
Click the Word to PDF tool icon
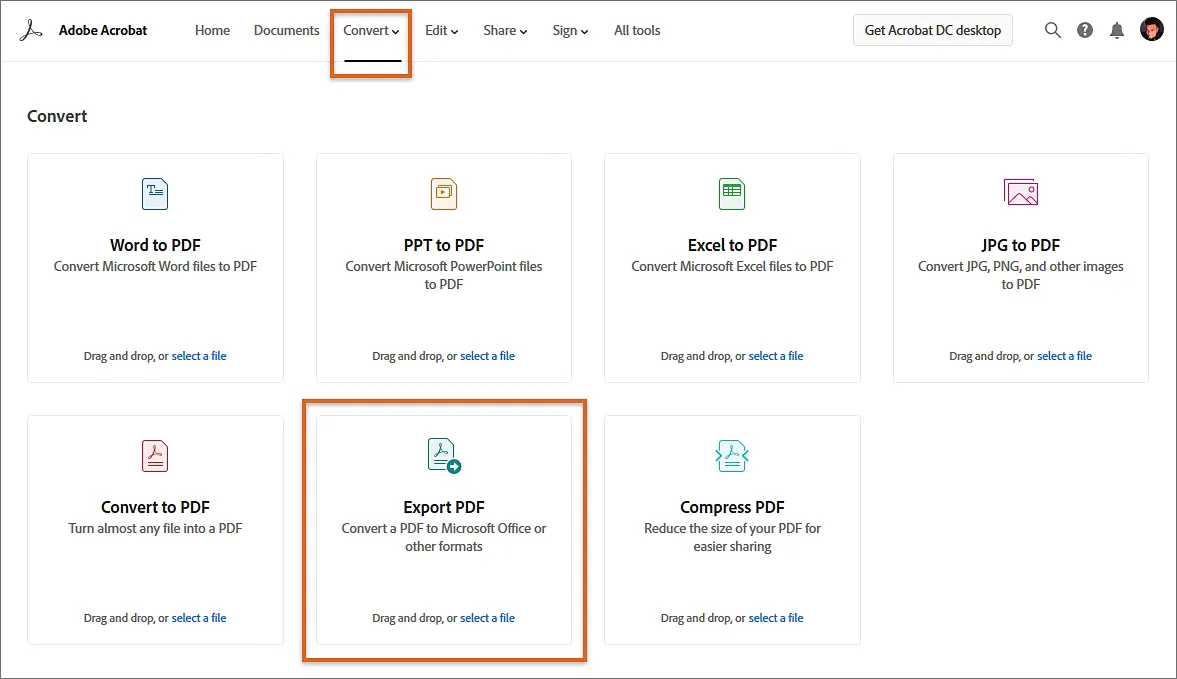155,193
